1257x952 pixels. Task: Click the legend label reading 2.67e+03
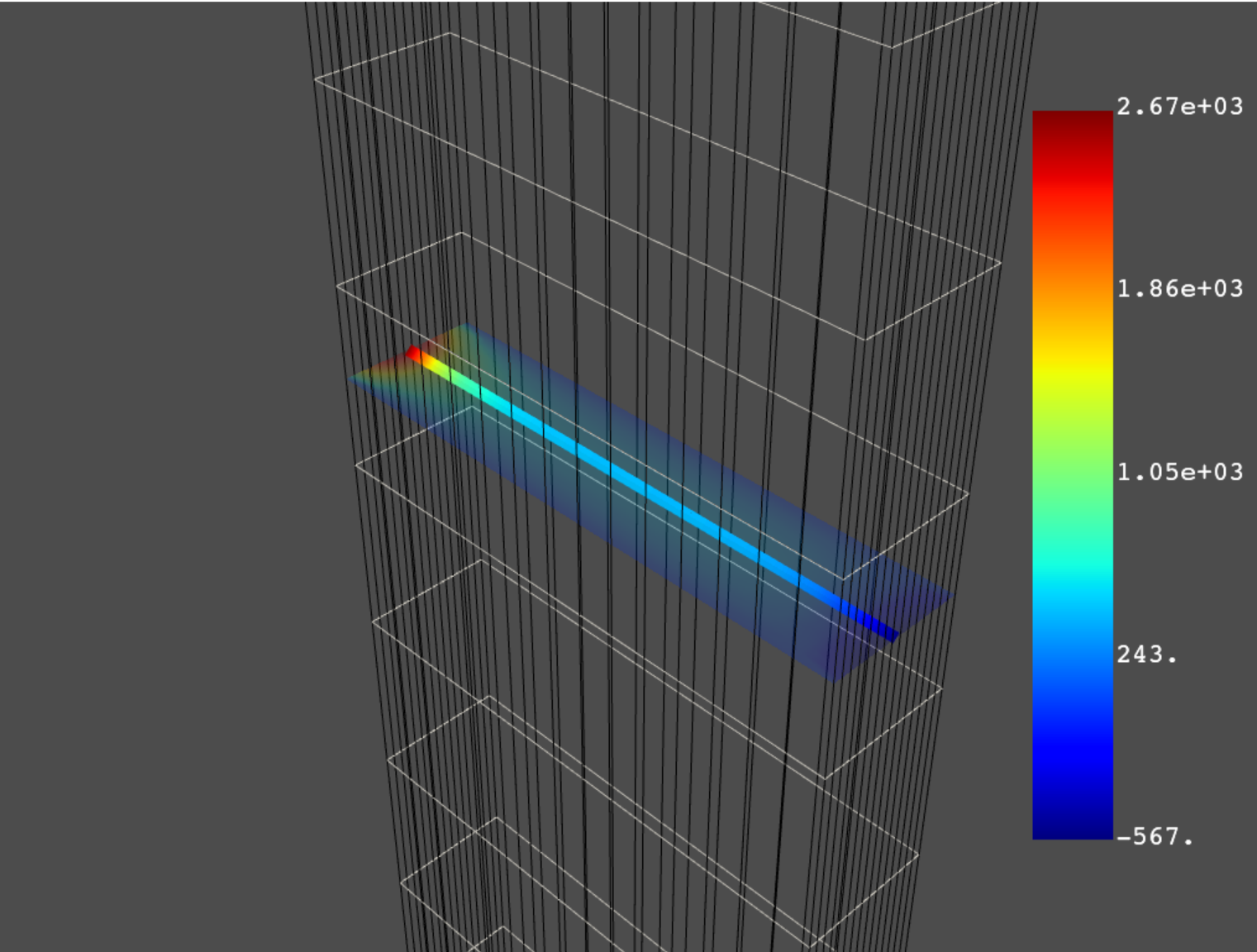(x=1180, y=103)
